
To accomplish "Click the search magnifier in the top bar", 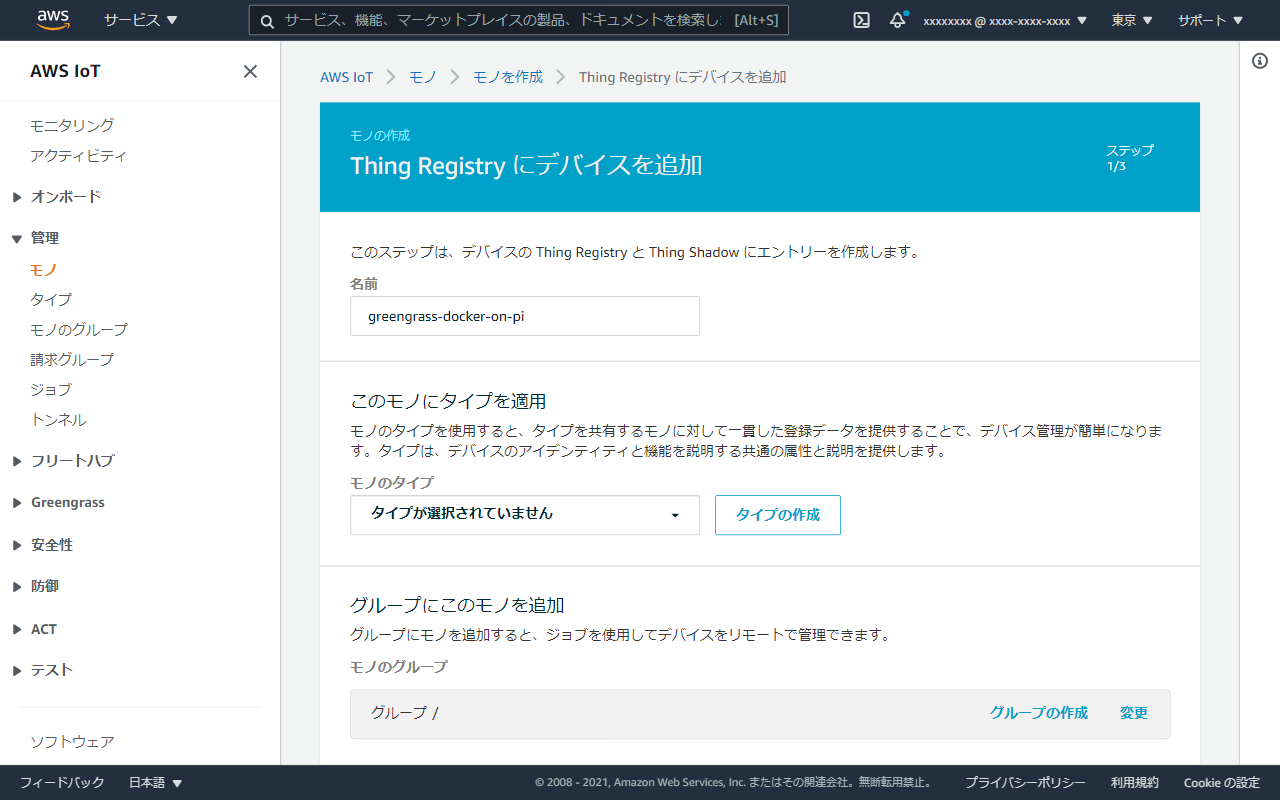I will point(265,20).
